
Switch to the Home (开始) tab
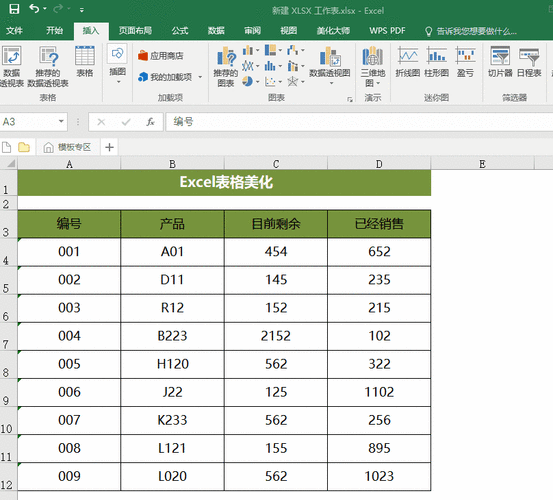[55, 31]
